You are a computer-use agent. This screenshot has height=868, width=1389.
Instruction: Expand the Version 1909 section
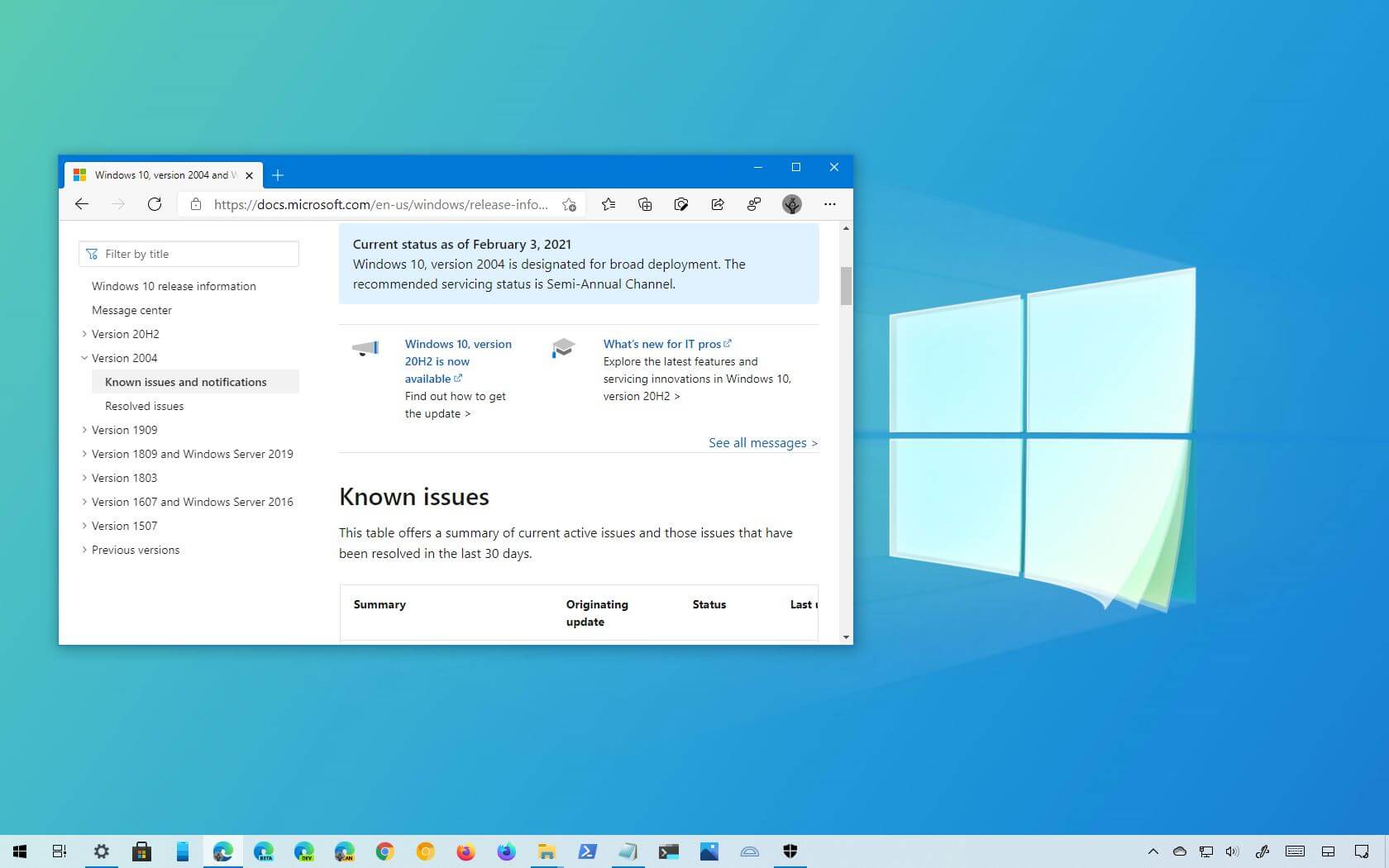point(84,430)
